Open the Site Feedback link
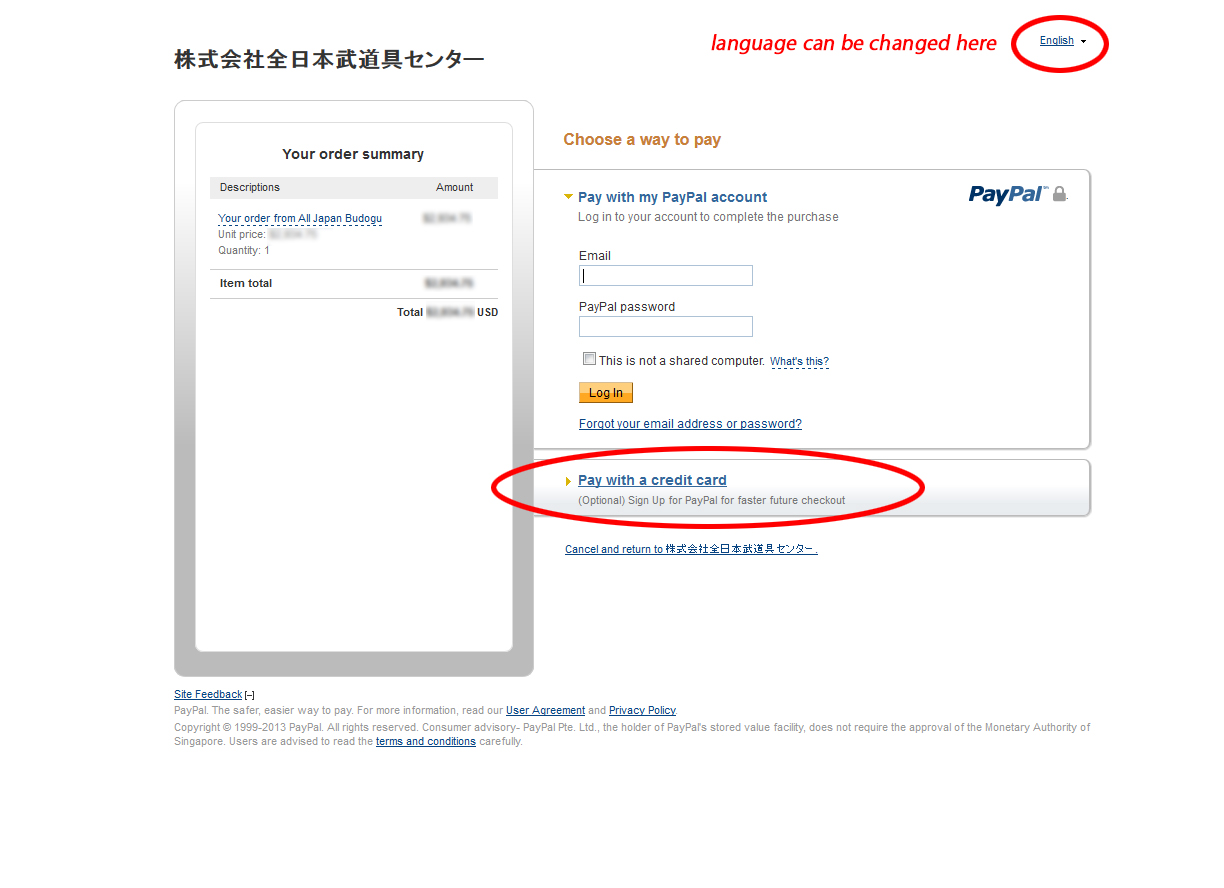The width and height of the screenshot is (1224, 888). tap(208, 694)
